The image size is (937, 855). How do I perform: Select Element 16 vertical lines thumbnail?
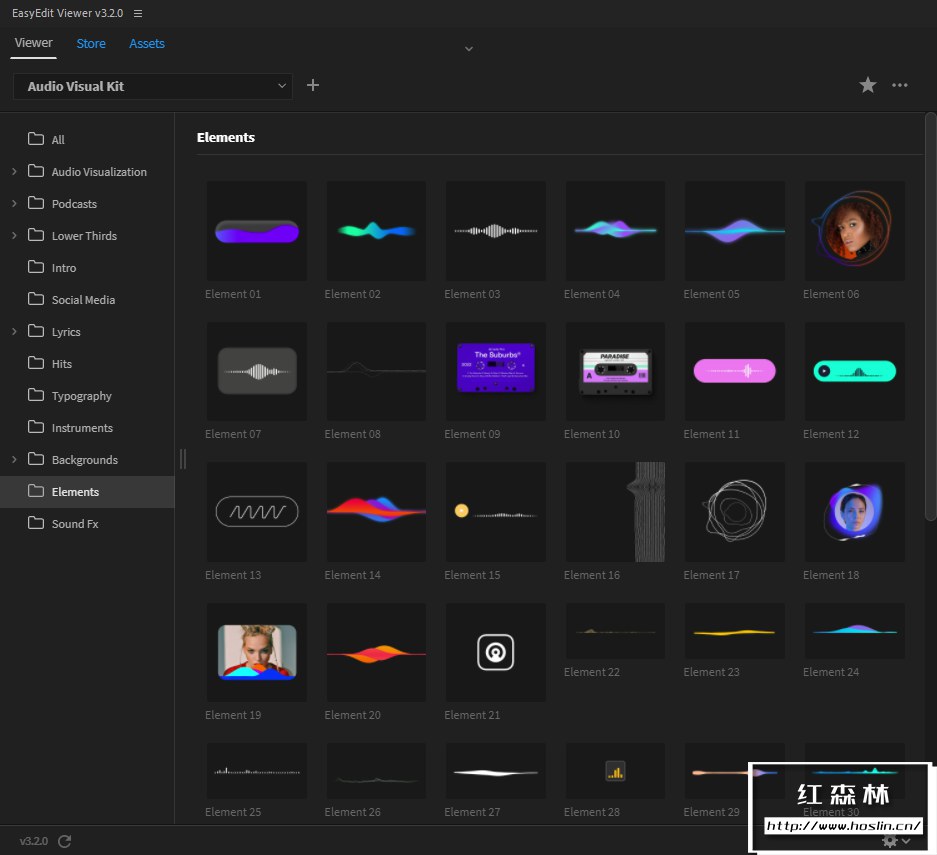(615, 511)
